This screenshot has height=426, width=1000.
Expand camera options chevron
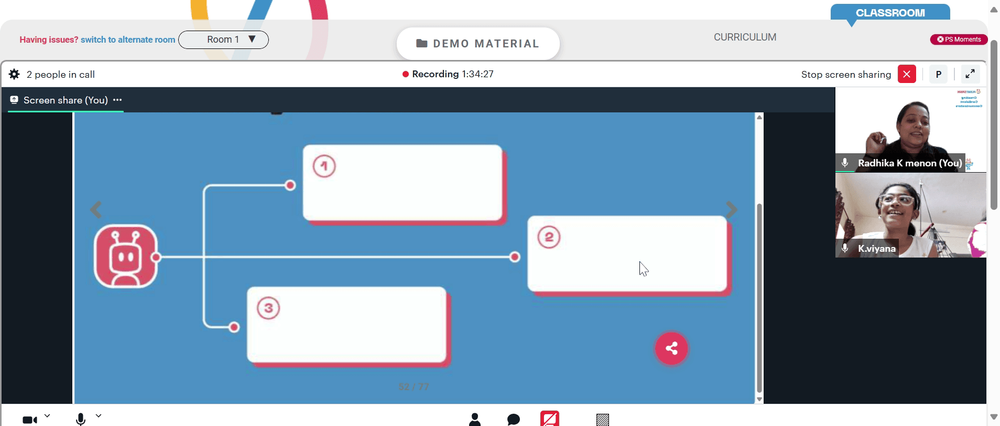pyautogui.click(x=47, y=416)
